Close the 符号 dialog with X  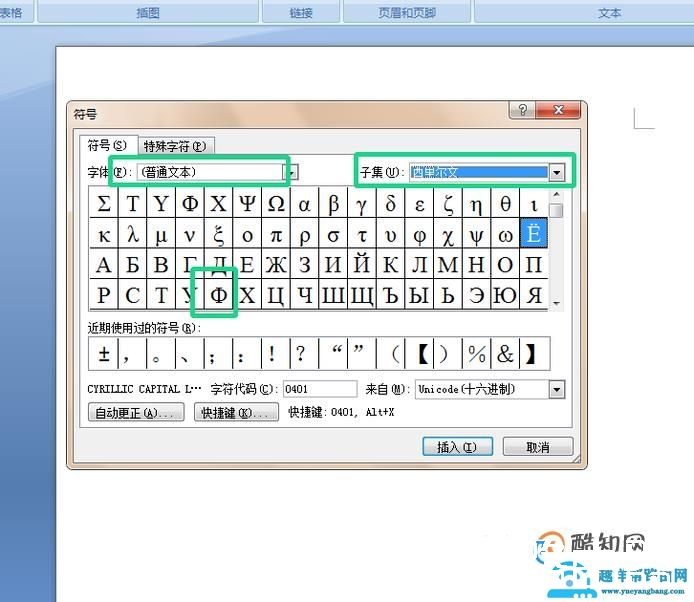click(x=558, y=110)
